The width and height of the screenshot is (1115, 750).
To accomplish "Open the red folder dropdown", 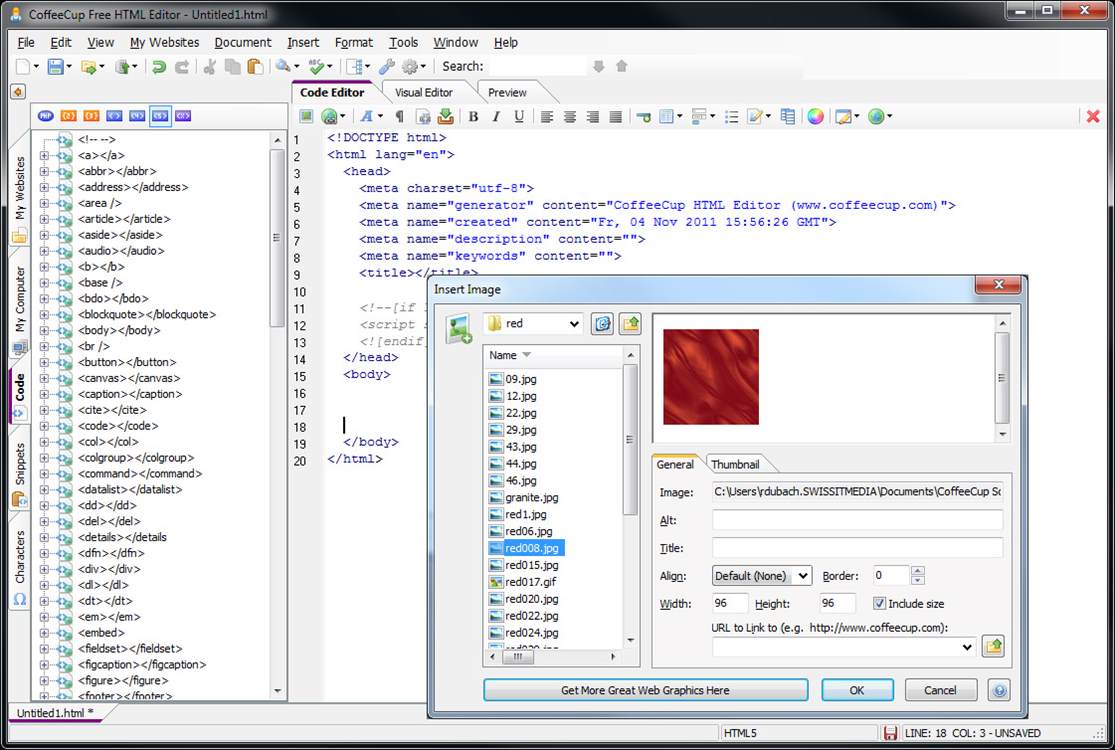I will coord(574,324).
